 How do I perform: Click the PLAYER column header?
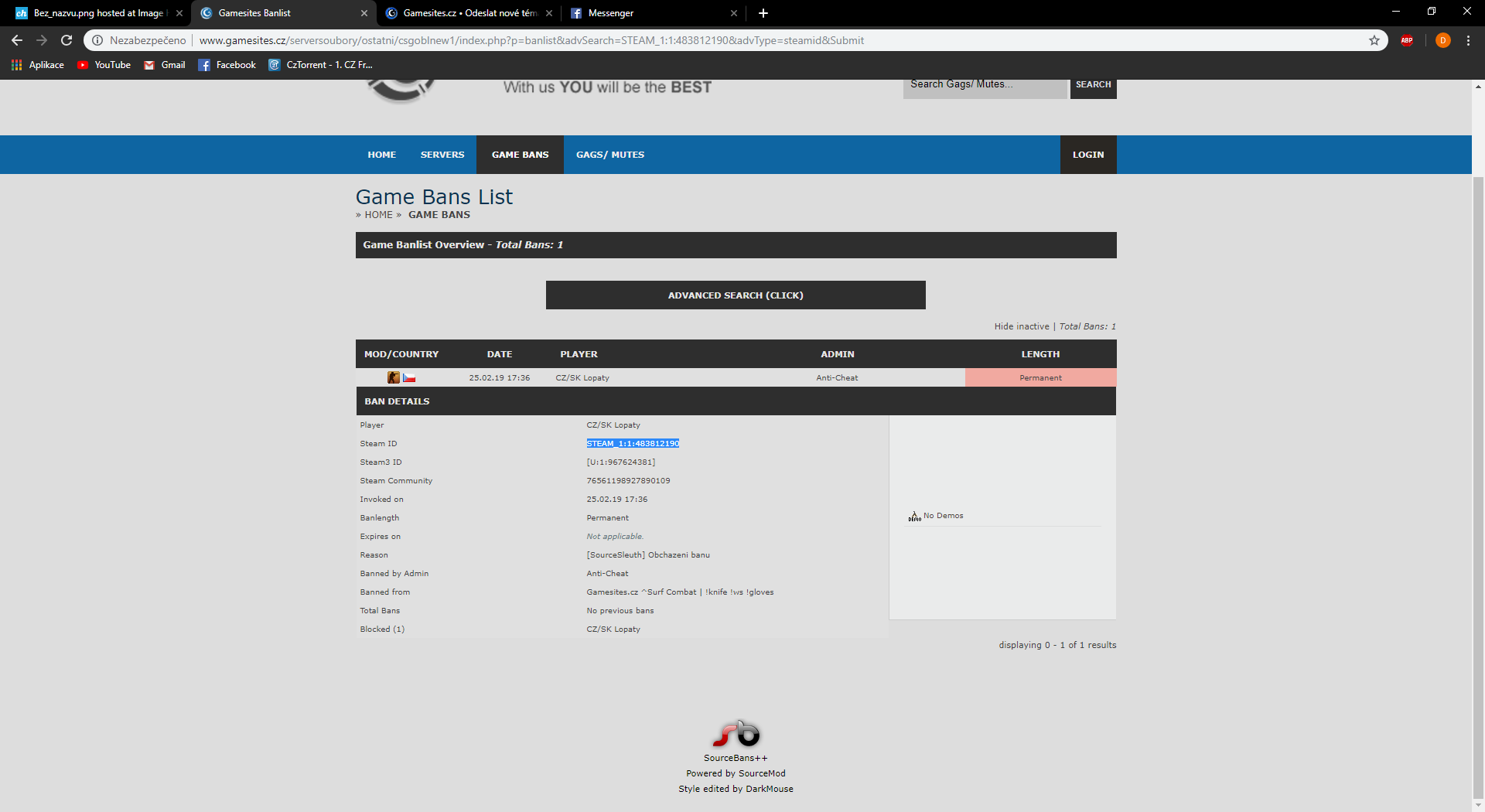579,354
